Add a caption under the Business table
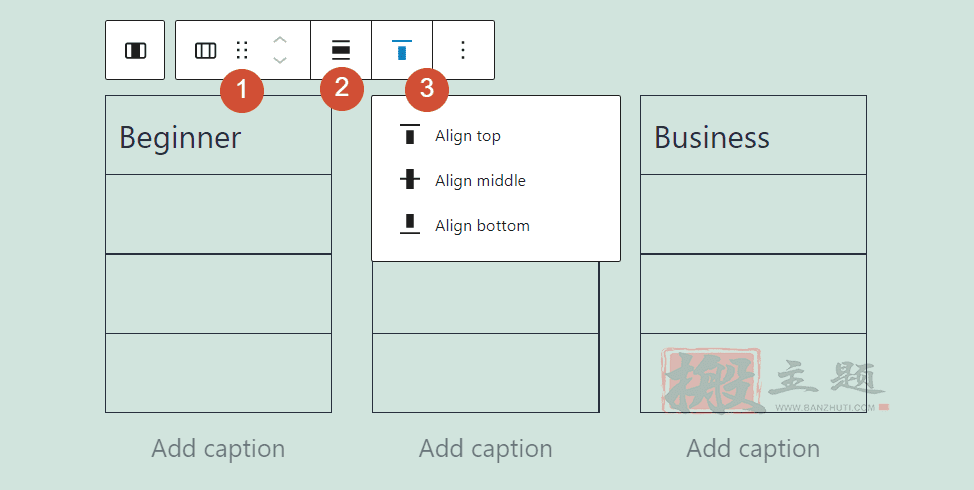Screen dimensions: 974x490 pos(753,448)
